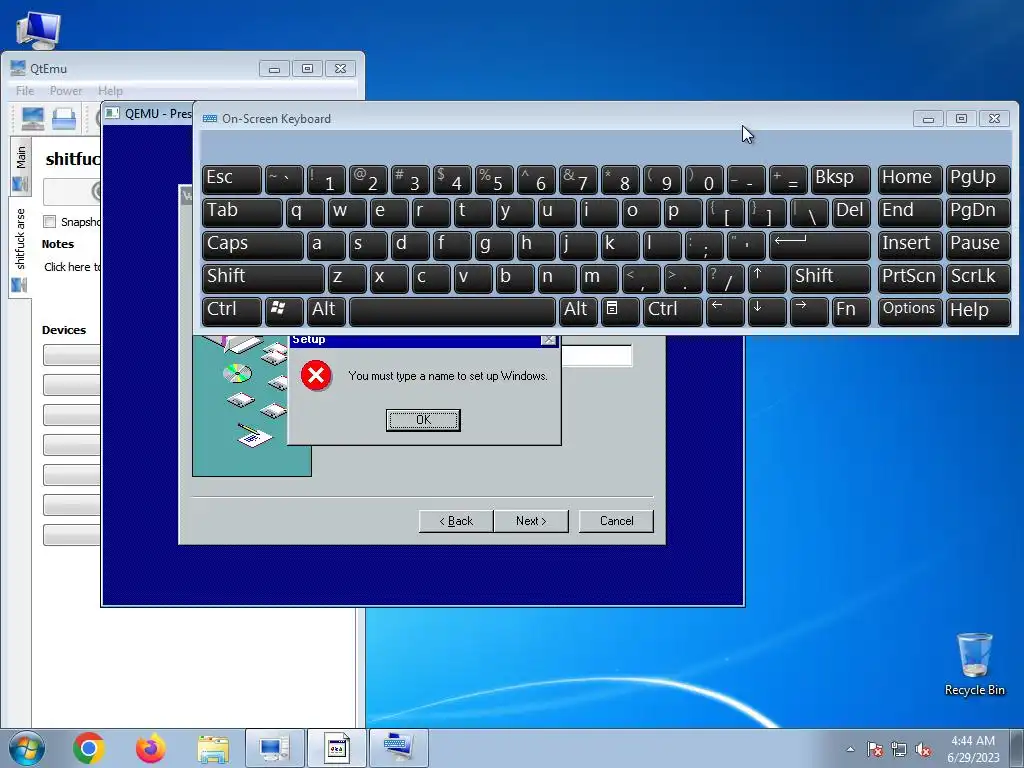Launch Chrome from the taskbar

pos(89,748)
